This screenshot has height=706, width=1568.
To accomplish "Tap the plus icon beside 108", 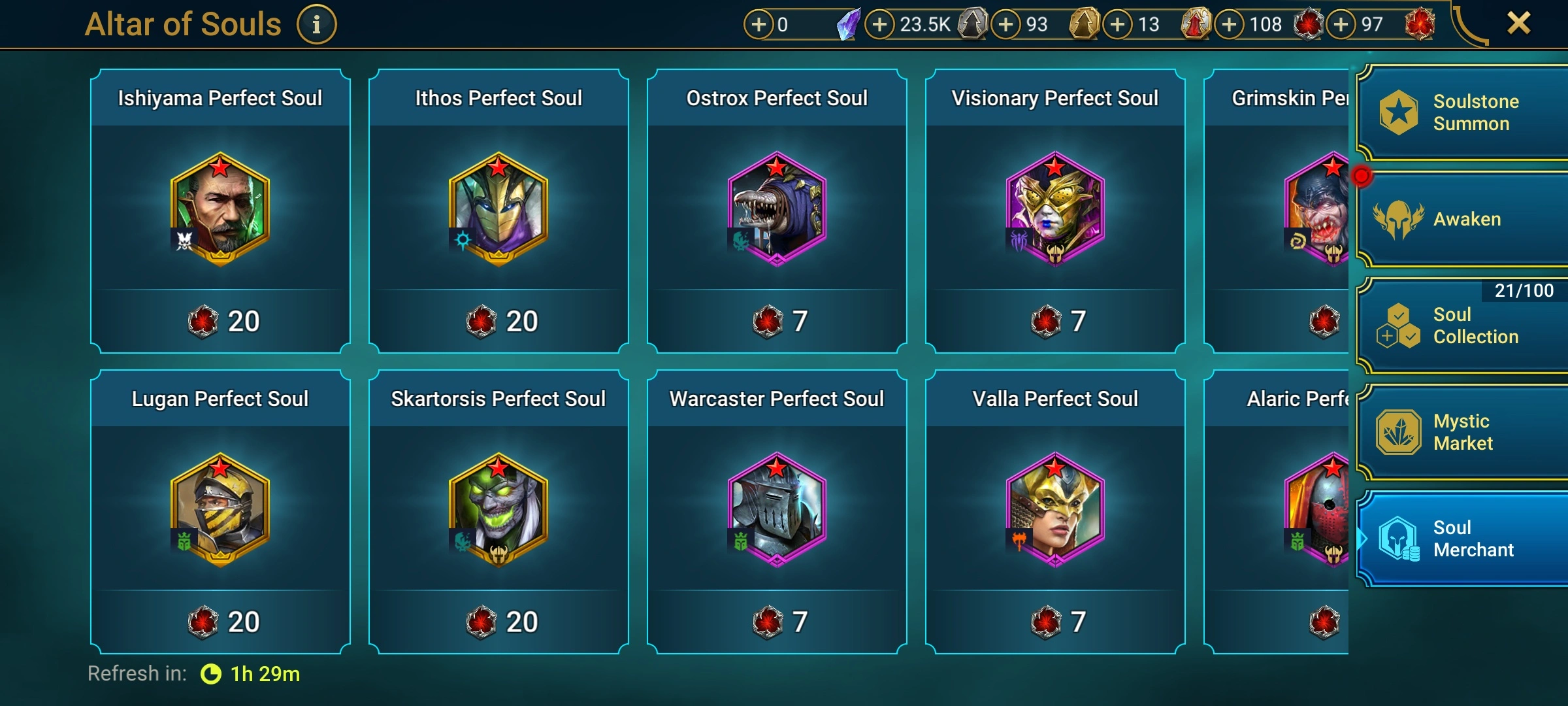I will tap(1229, 25).
